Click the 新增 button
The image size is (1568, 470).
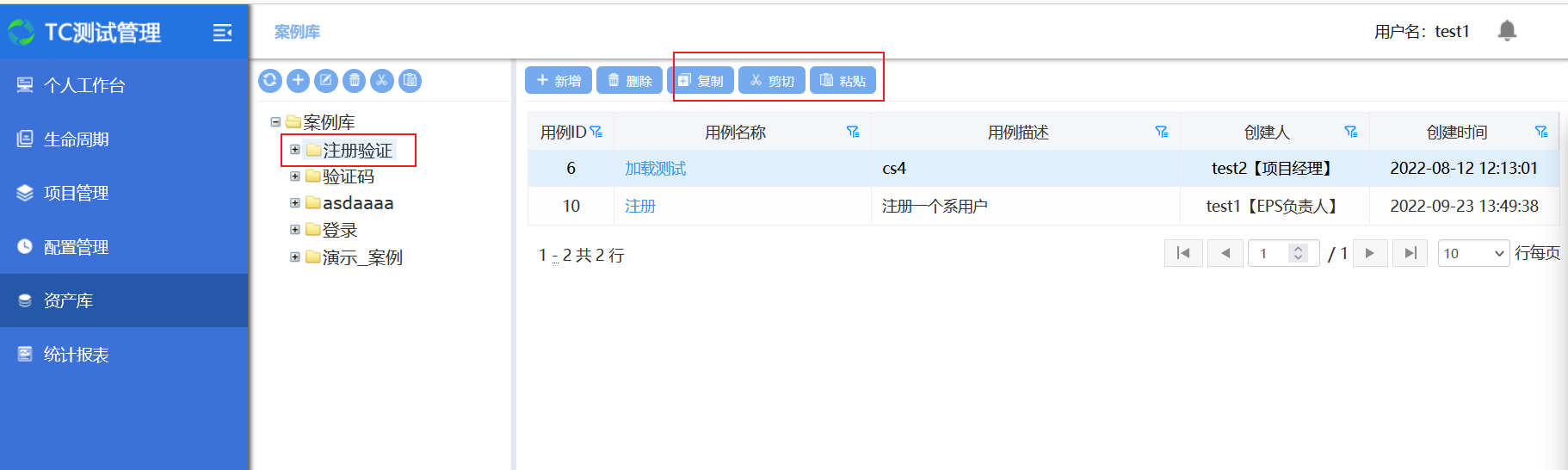click(559, 80)
